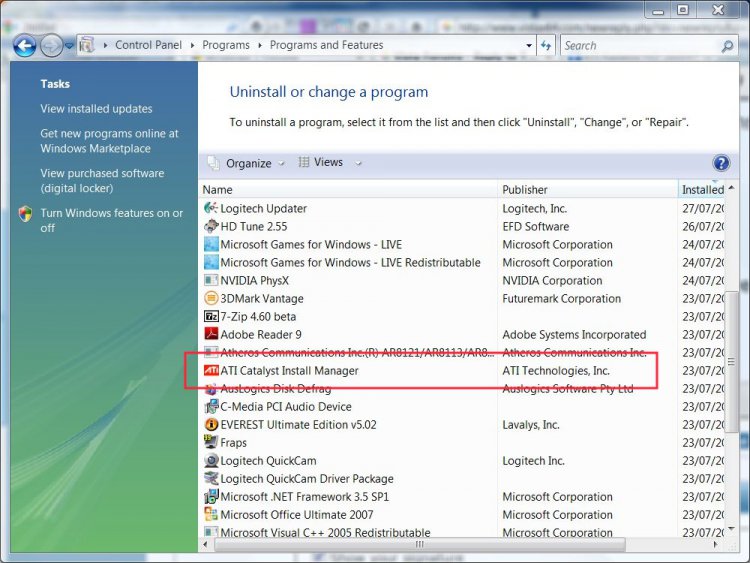
Task: Click the horizontal scrollbar right arrow
Action: pos(716,544)
